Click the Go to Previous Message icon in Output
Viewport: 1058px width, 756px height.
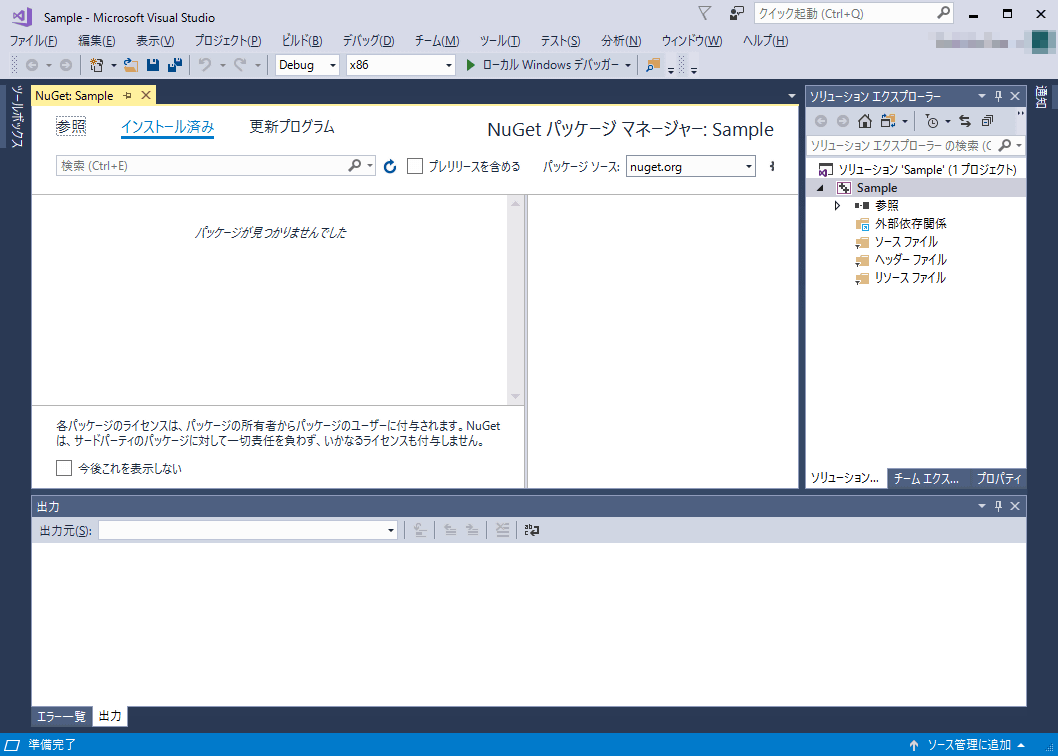pyautogui.click(x=450, y=531)
